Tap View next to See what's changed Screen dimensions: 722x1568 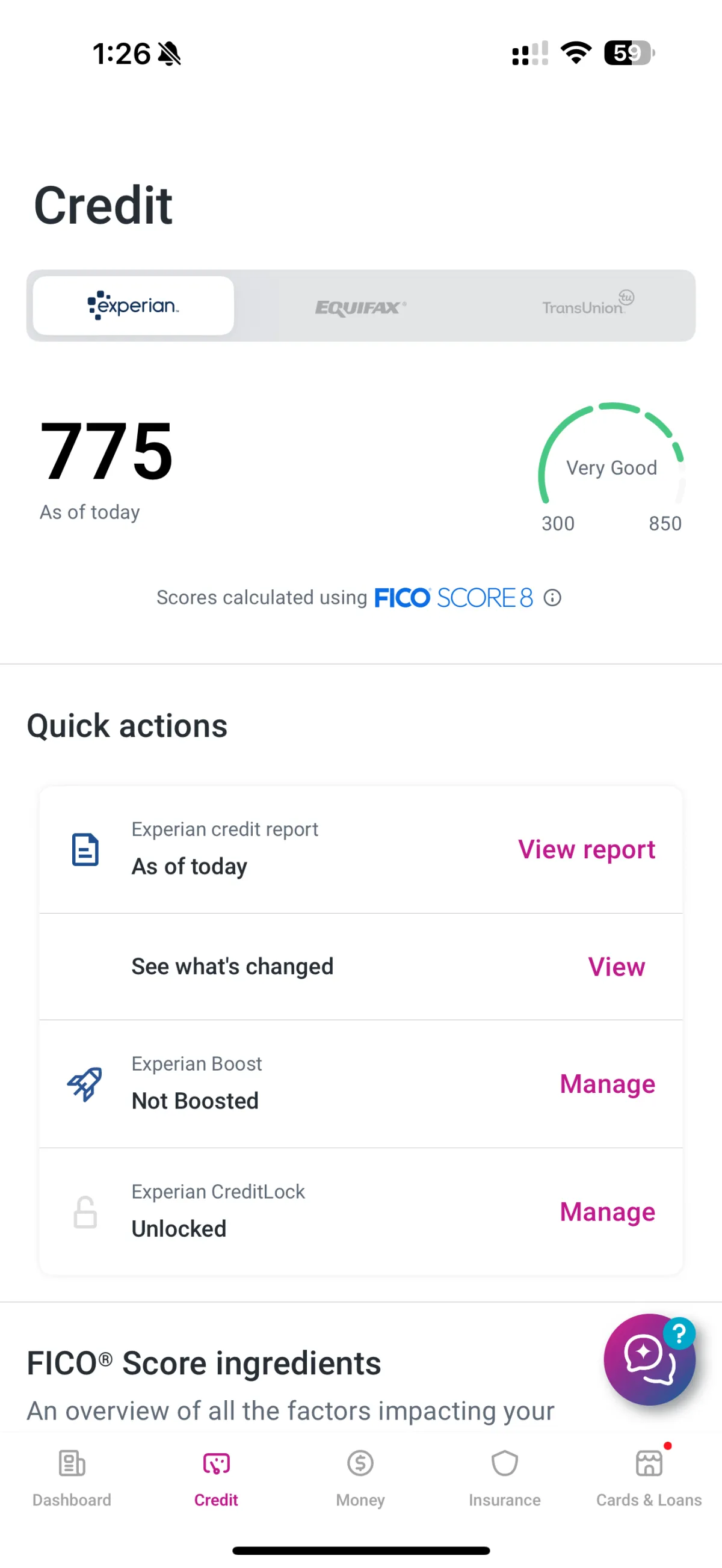[616, 967]
